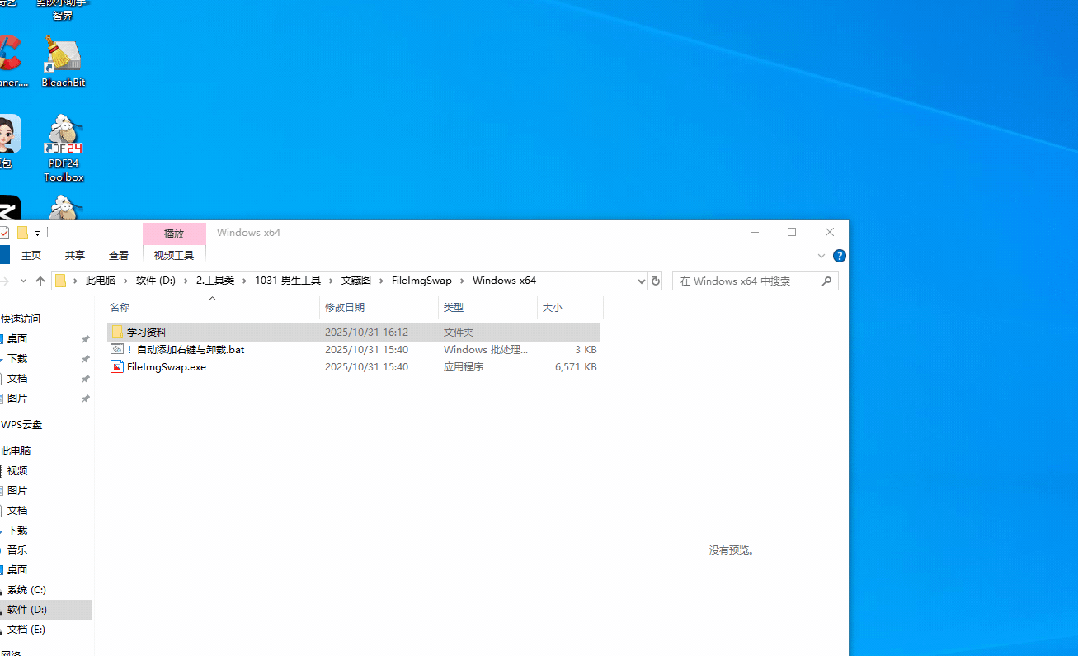
Task: Click the search magnifier icon
Action: tap(826, 281)
